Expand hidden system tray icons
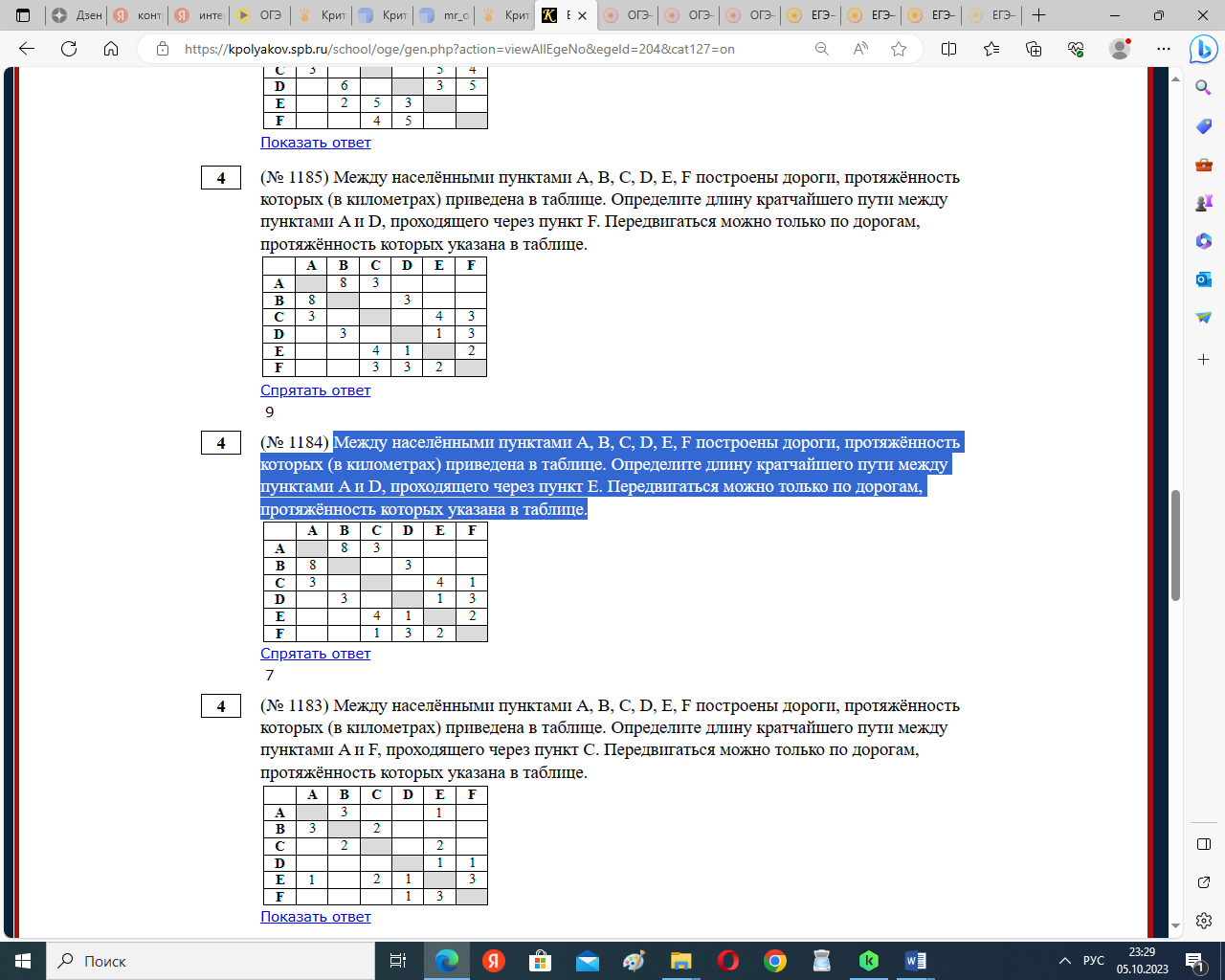The image size is (1225, 980). (1064, 961)
